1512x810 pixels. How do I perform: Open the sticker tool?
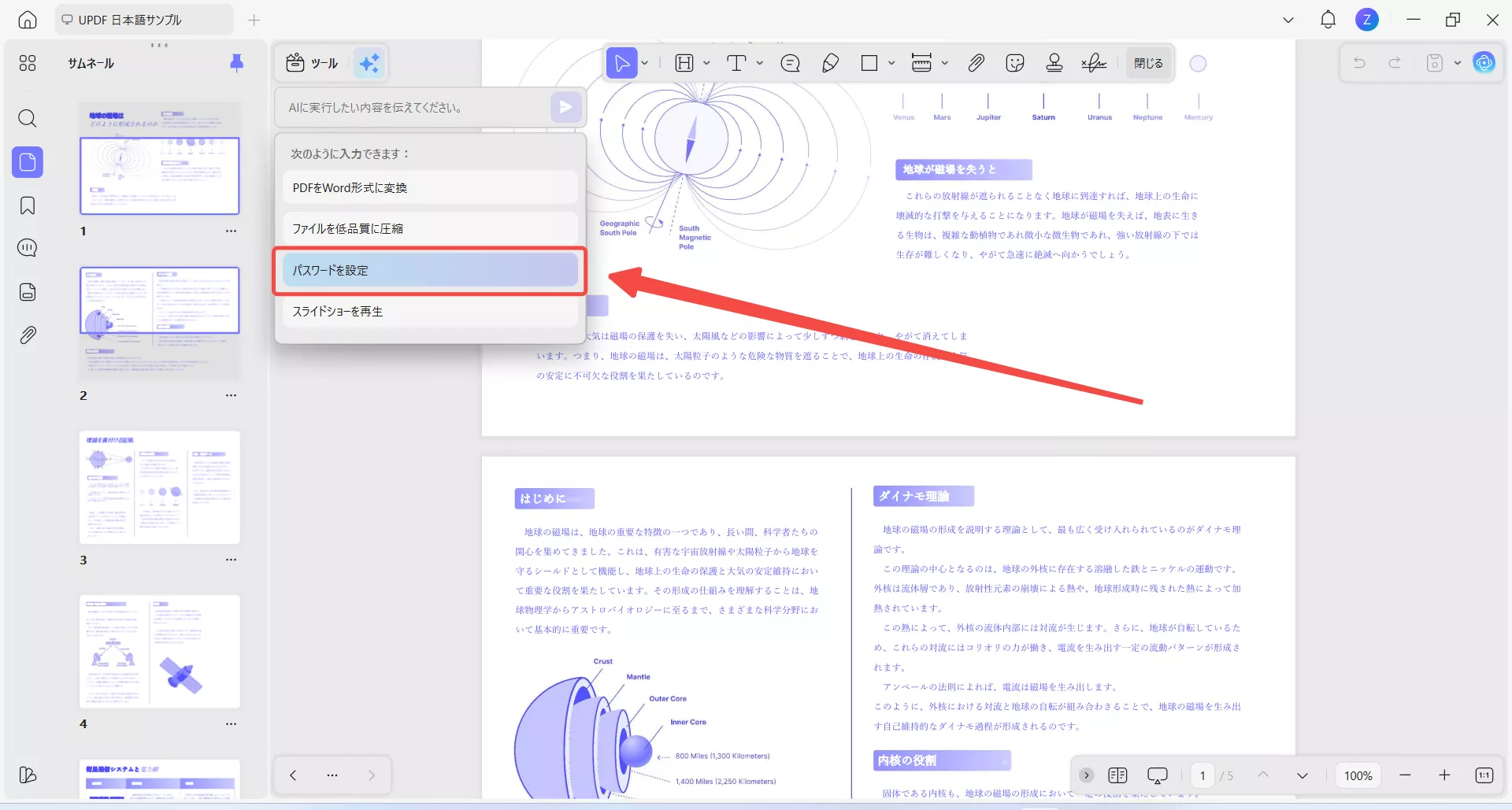(x=1014, y=63)
